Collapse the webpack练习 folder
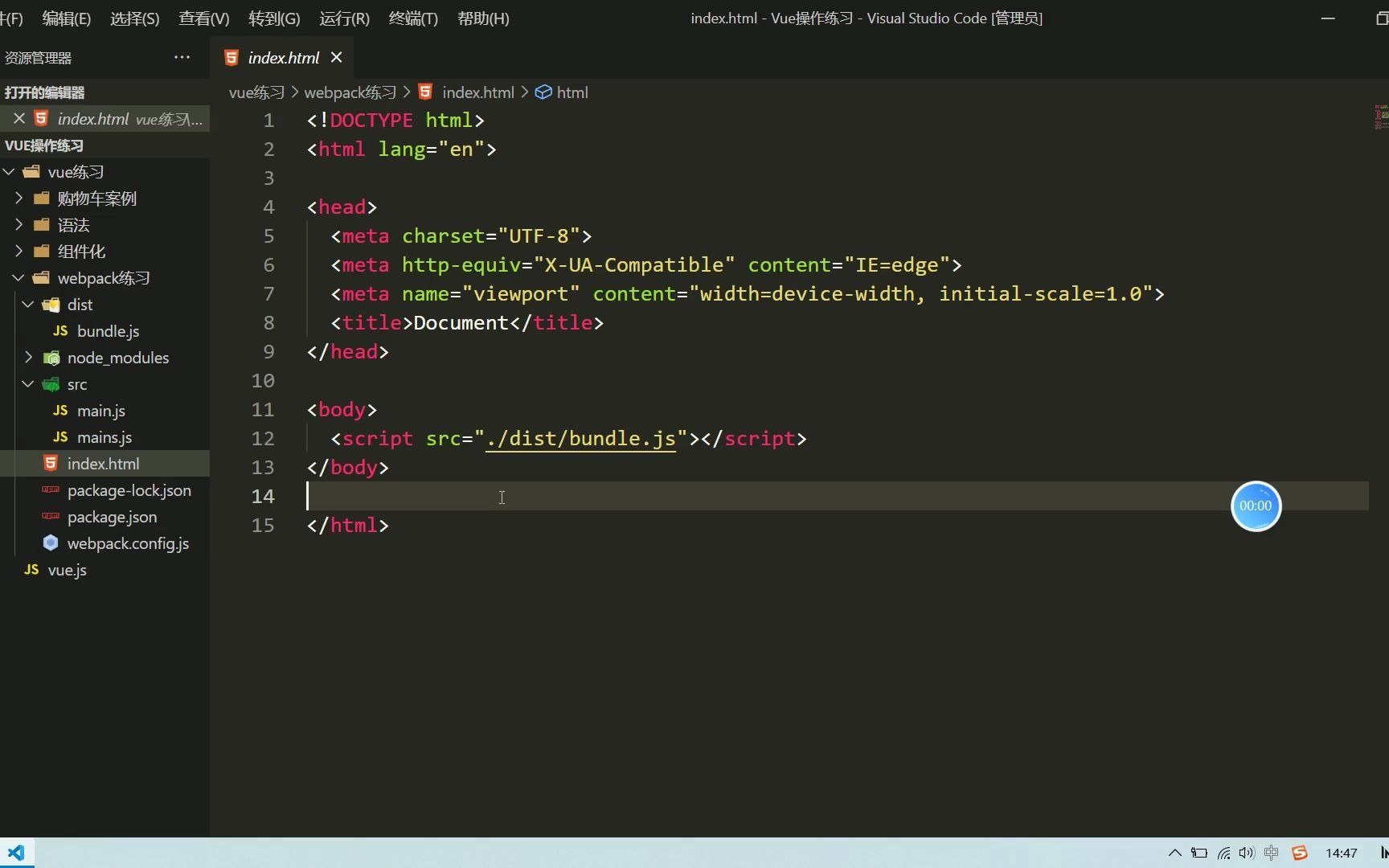1389x868 pixels. click(18, 278)
